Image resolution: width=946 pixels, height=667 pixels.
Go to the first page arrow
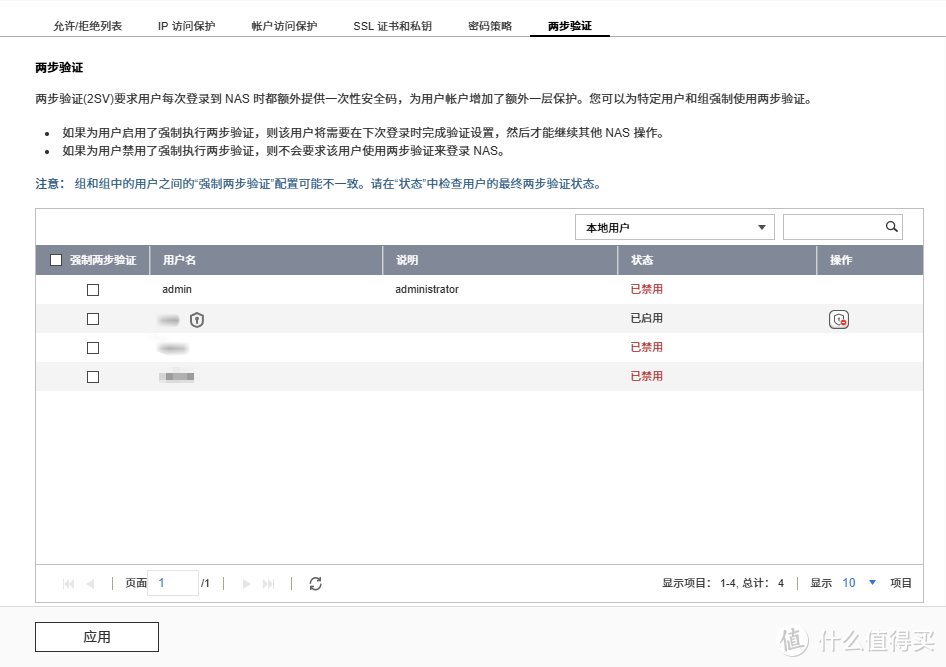point(68,583)
